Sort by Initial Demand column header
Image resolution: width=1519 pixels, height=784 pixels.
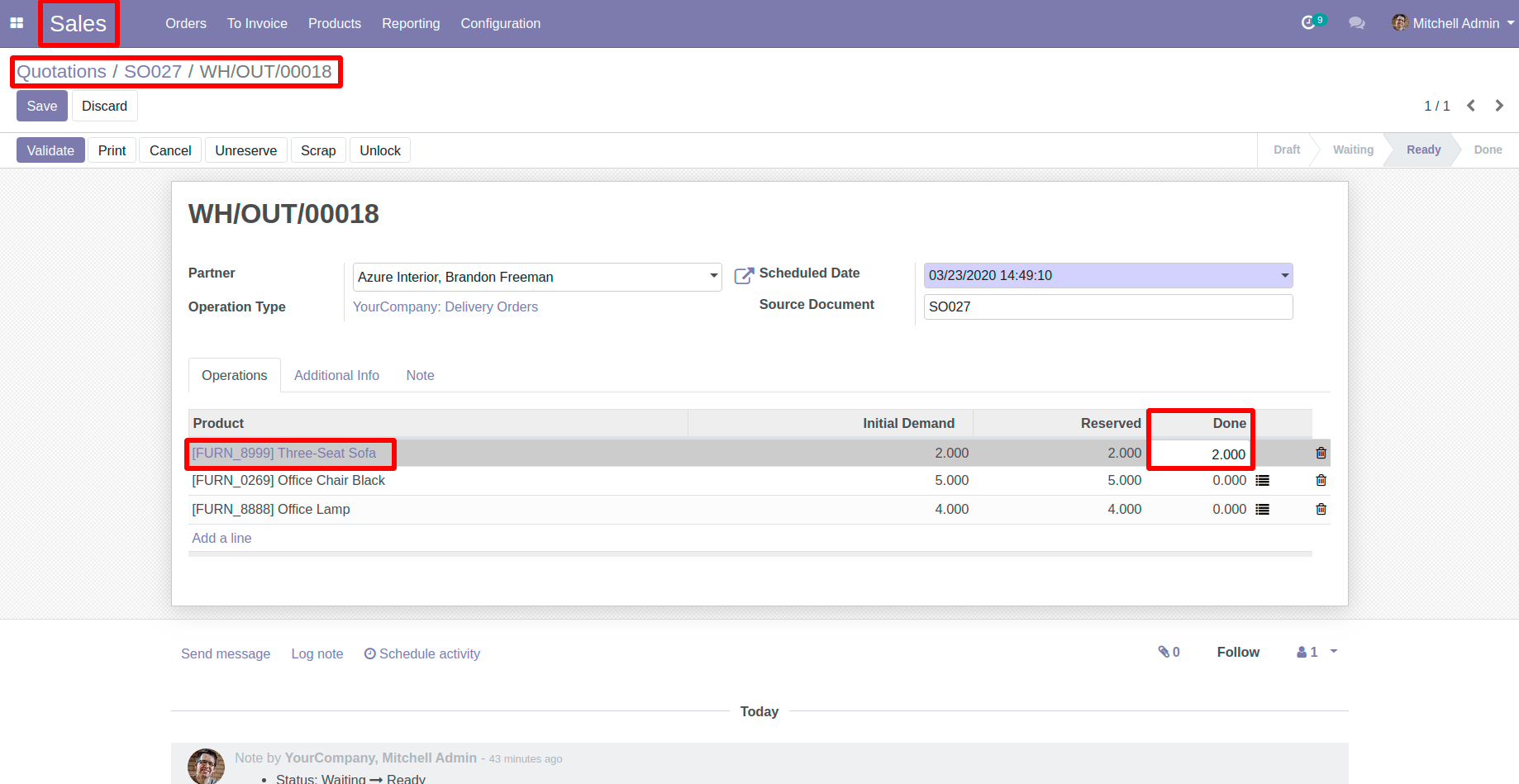(831, 423)
